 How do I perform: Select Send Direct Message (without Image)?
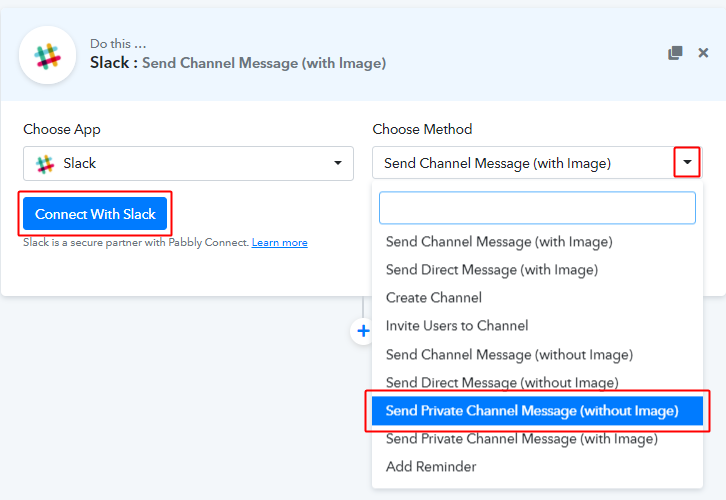537,382
